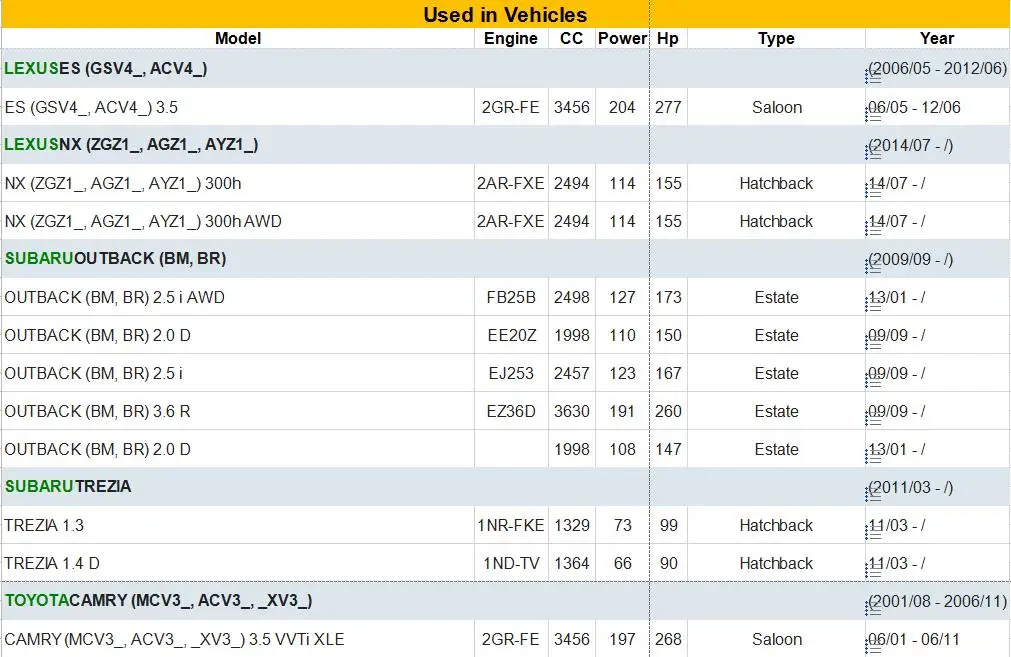1011x657 pixels.
Task: Click the 90 Hp value
Action: click(668, 564)
